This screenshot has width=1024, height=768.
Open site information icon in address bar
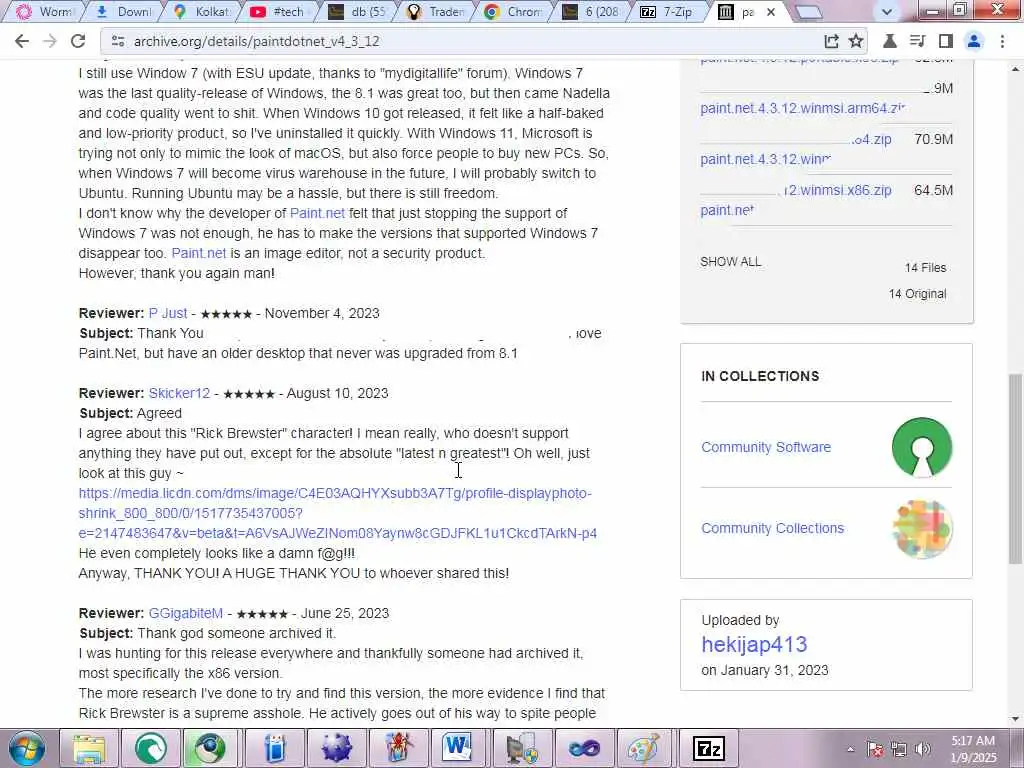point(118,41)
